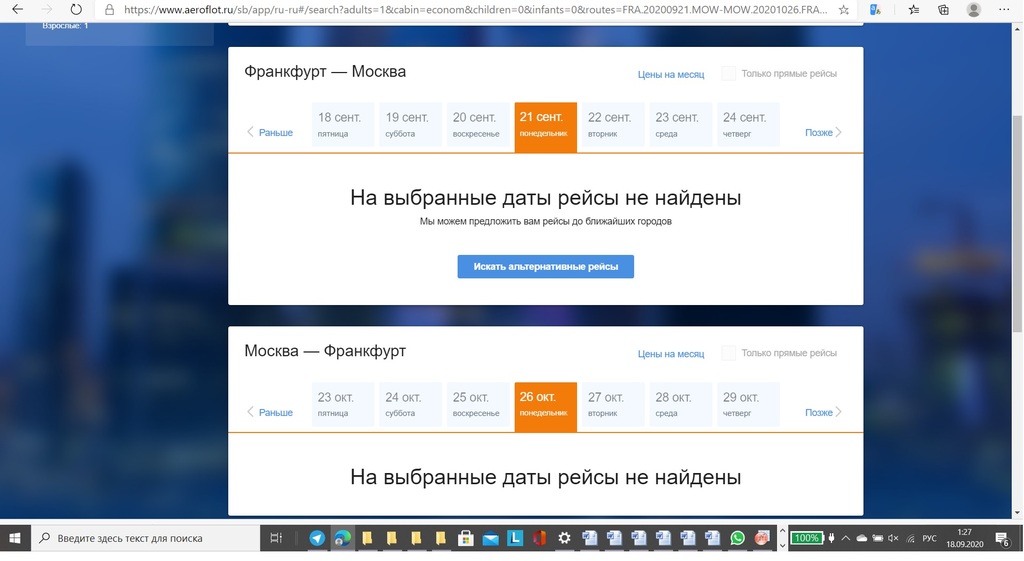The height and width of the screenshot is (561, 1024).
Task: Enable Только прямые рейсы for Москва — Франкфурт
Action: [x=728, y=353]
